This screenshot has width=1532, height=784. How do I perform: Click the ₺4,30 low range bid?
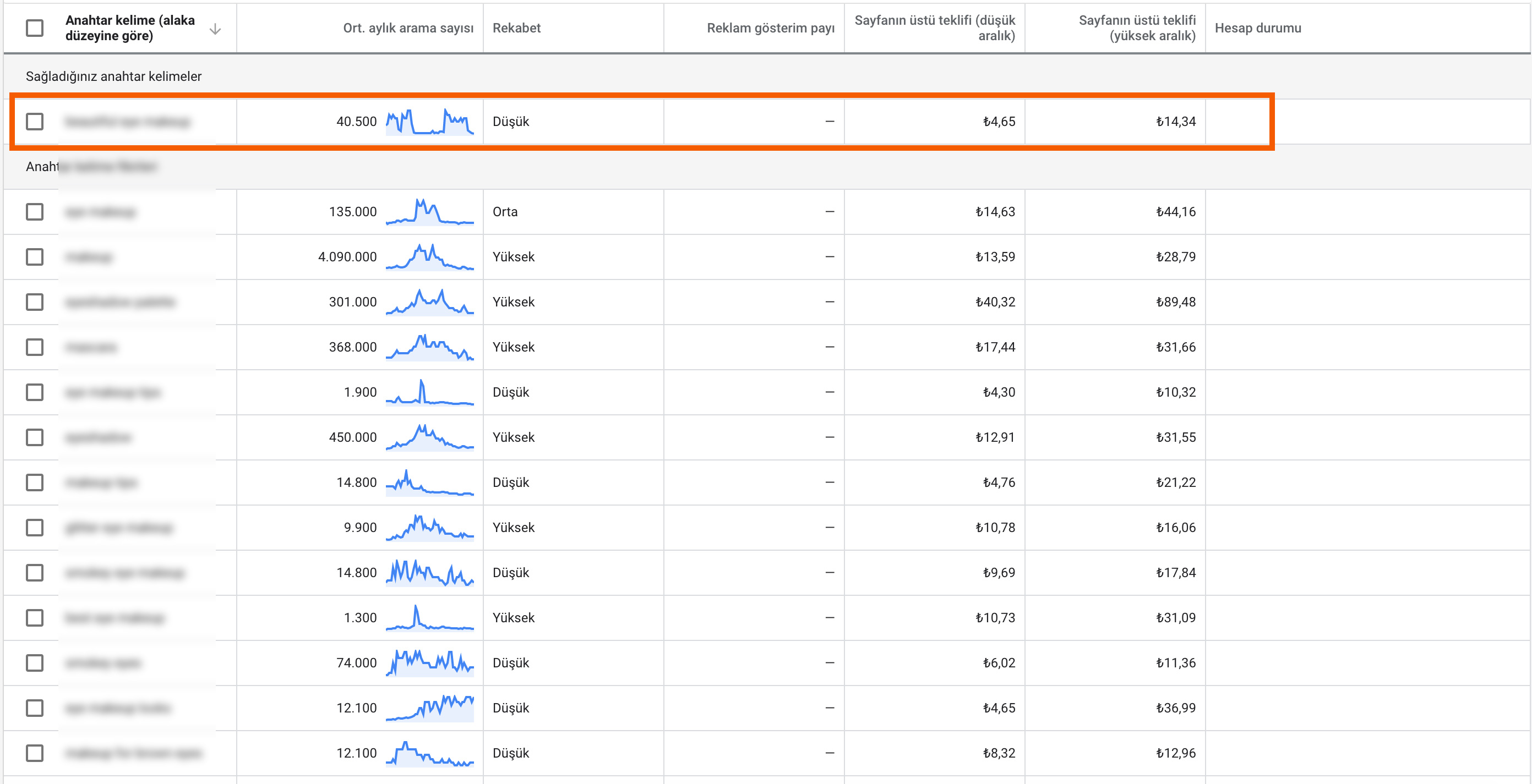[999, 392]
